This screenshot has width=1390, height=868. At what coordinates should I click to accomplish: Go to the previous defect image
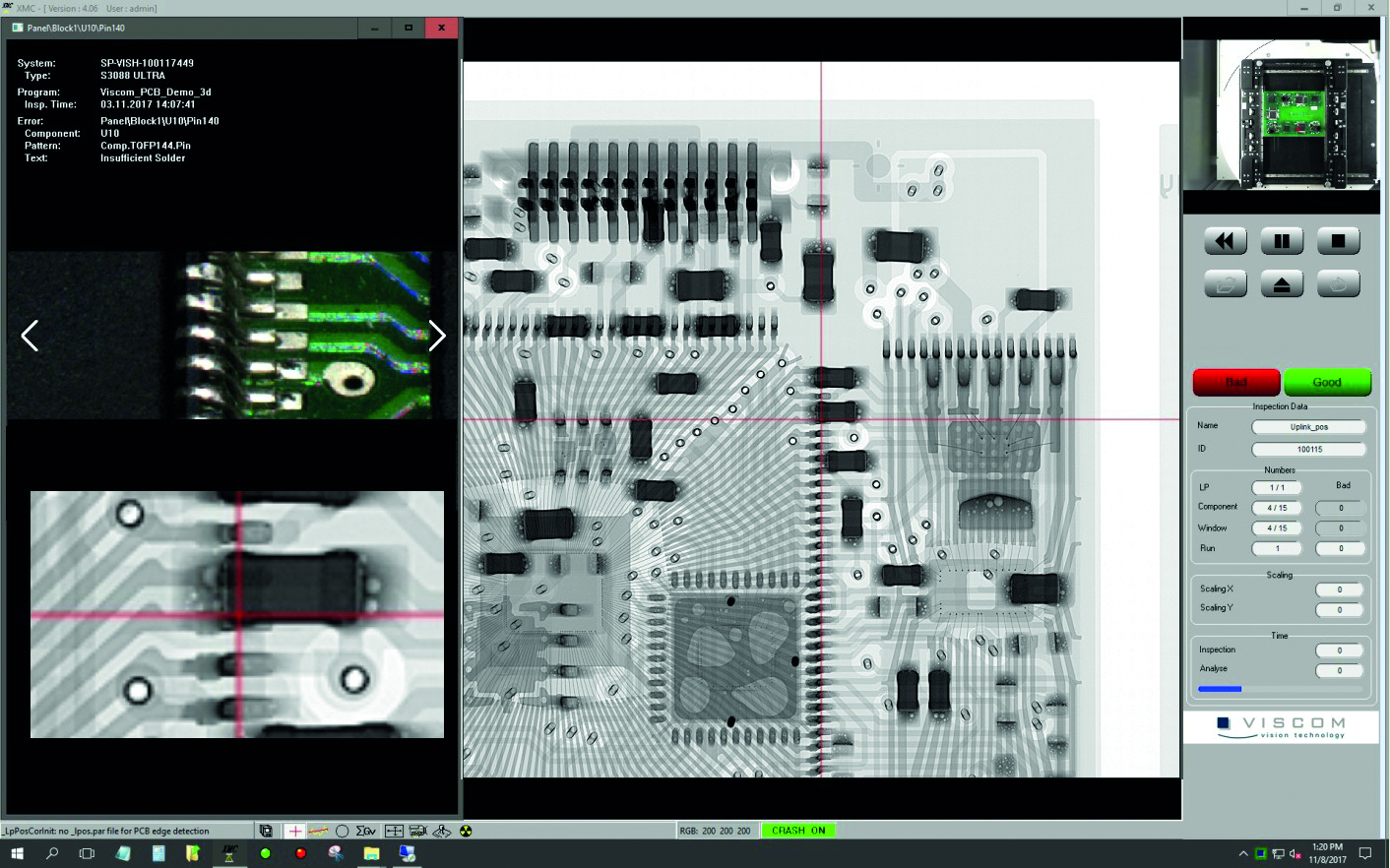(x=30, y=336)
